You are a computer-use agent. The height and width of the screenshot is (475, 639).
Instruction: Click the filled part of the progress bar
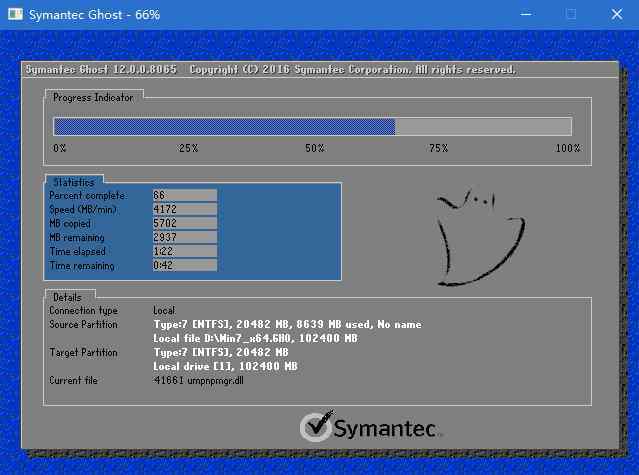coord(224,126)
